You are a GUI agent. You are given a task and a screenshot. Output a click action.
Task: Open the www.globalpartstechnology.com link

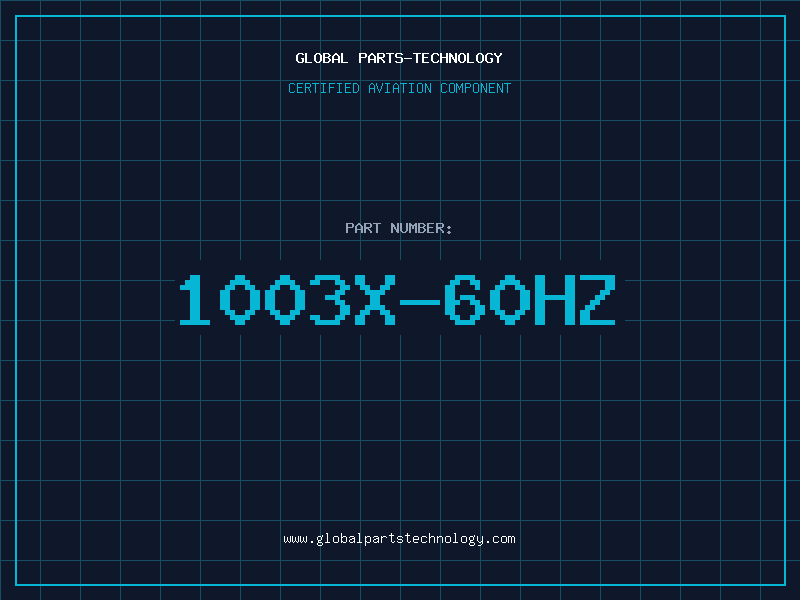pyautogui.click(x=399, y=539)
